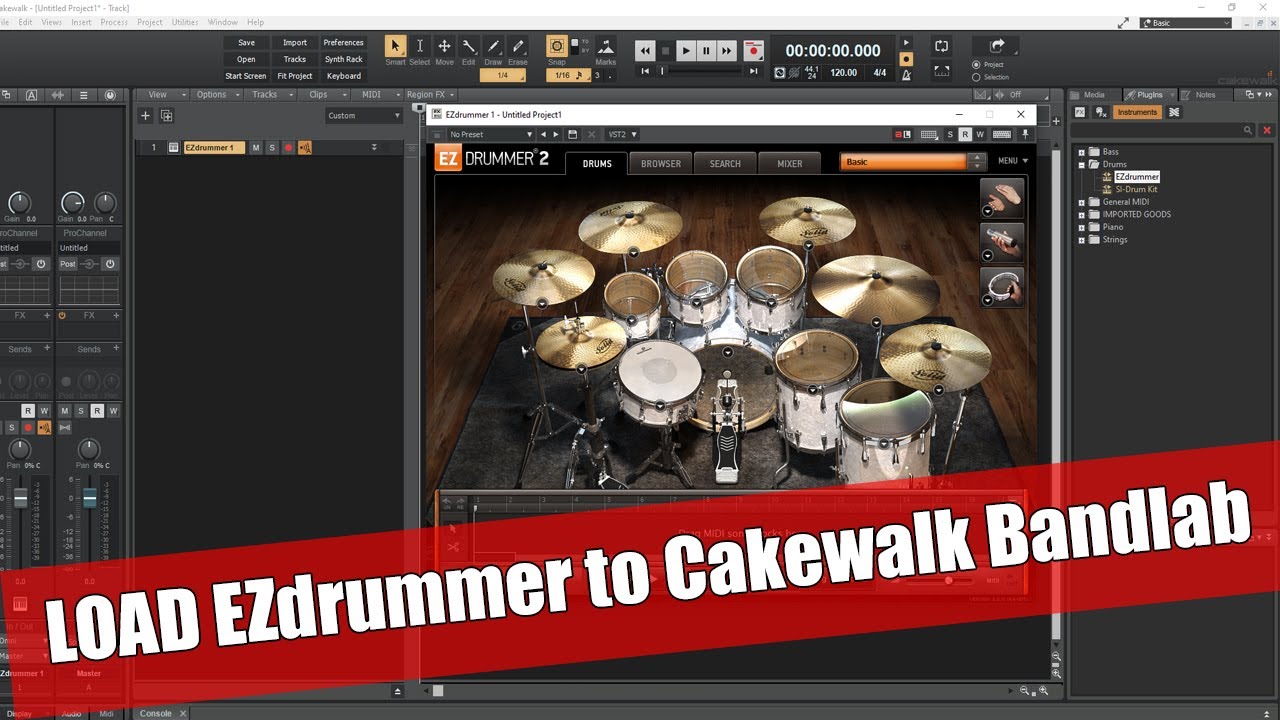Click the Export share arrow icon

[x=997, y=46]
